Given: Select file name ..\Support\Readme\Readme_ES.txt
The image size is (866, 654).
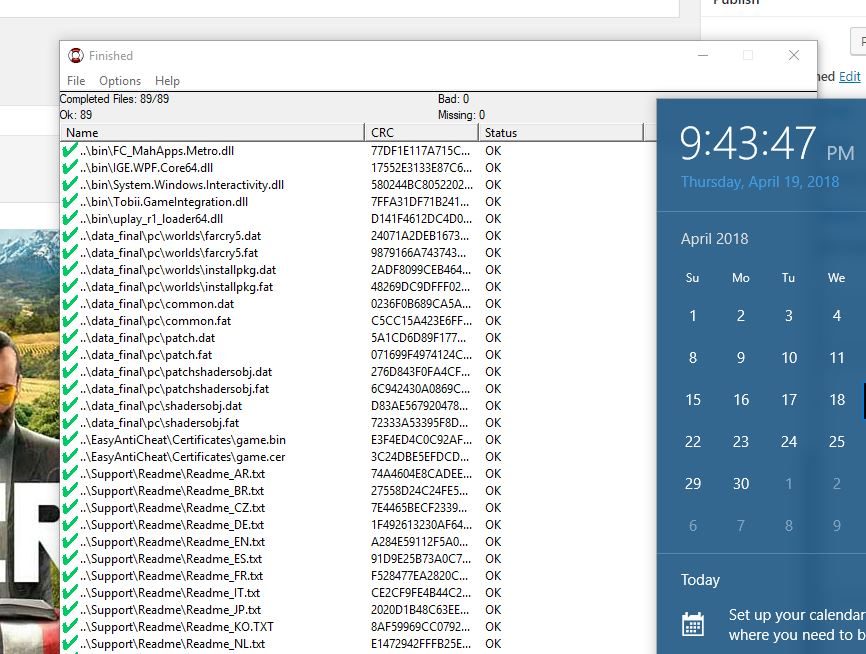Looking at the screenshot, I should tap(171, 559).
